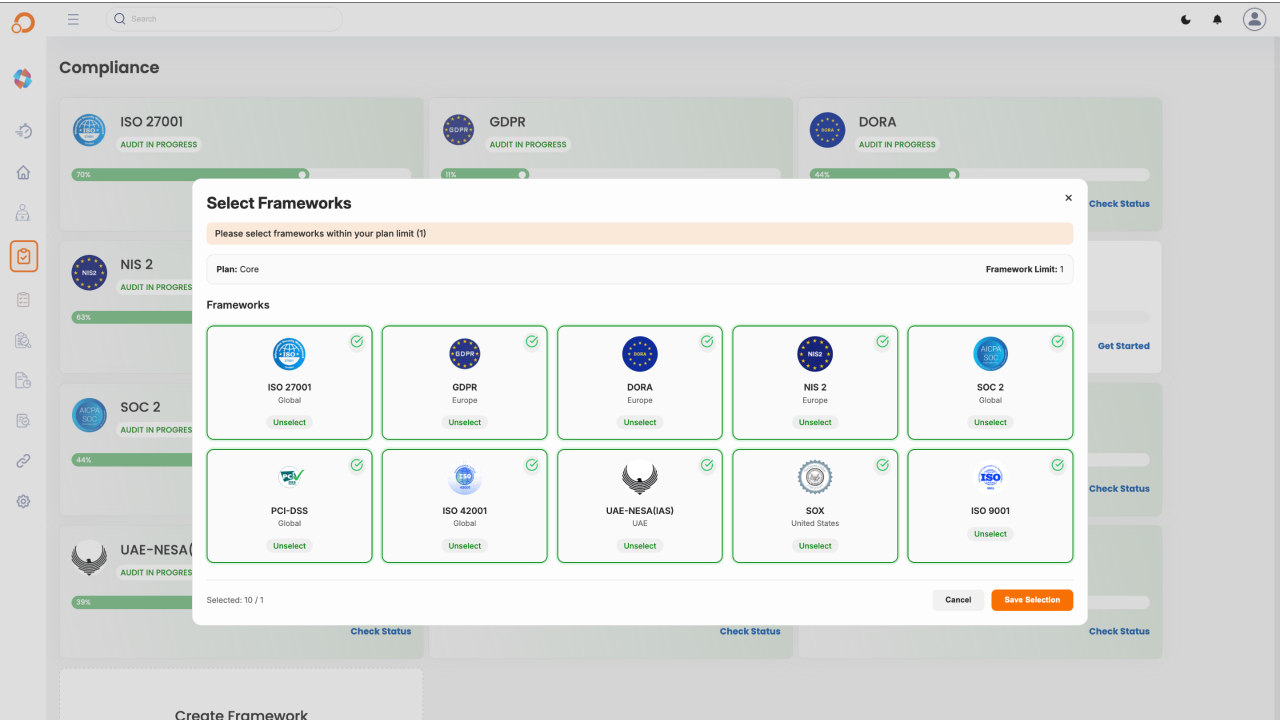Image resolution: width=1280 pixels, height=720 pixels.
Task: Click the GDPR logo in the dialog
Action: tap(465, 354)
